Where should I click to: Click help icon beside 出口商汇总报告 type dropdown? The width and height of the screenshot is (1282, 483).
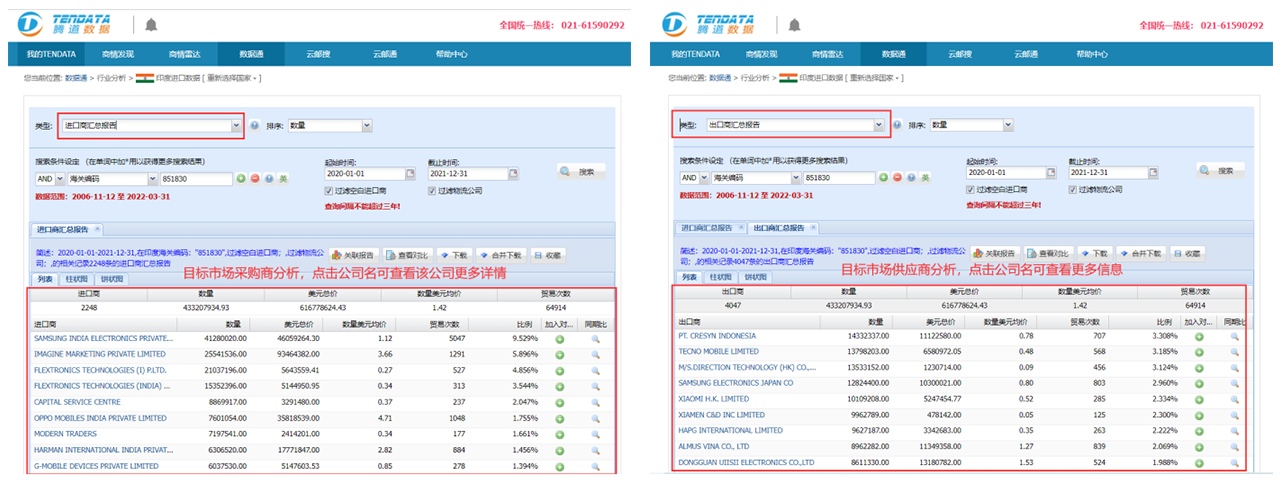[897, 126]
